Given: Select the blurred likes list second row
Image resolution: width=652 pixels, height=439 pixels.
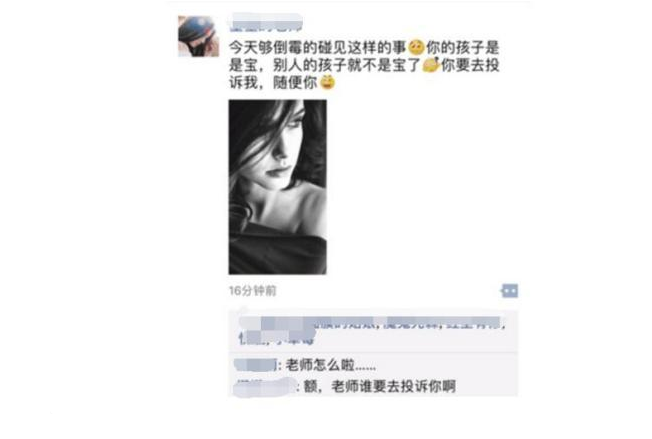Looking at the screenshot, I should pyautogui.click(x=277, y=338).
